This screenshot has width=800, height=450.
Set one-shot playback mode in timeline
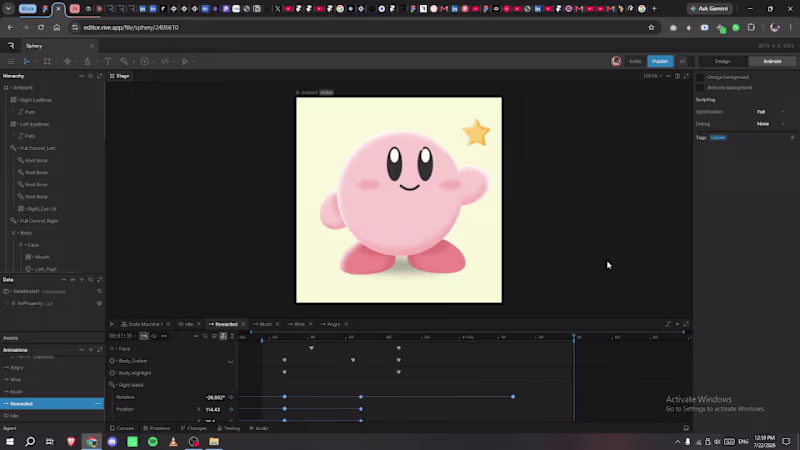coord(144,336)
